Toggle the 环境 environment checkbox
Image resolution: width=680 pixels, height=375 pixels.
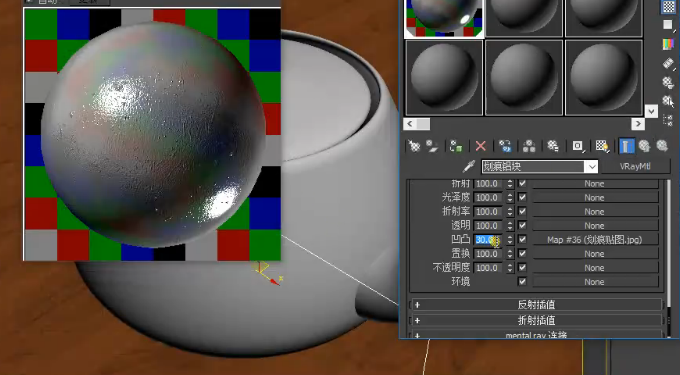522,282
